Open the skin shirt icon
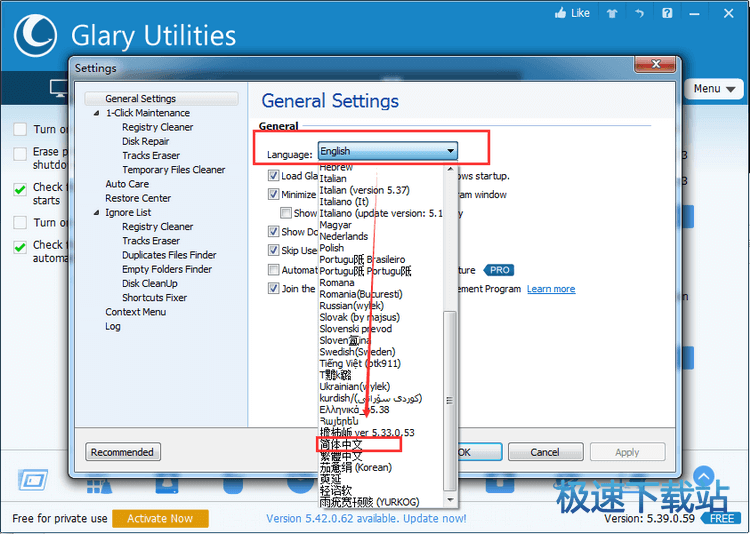 point(612,13)
